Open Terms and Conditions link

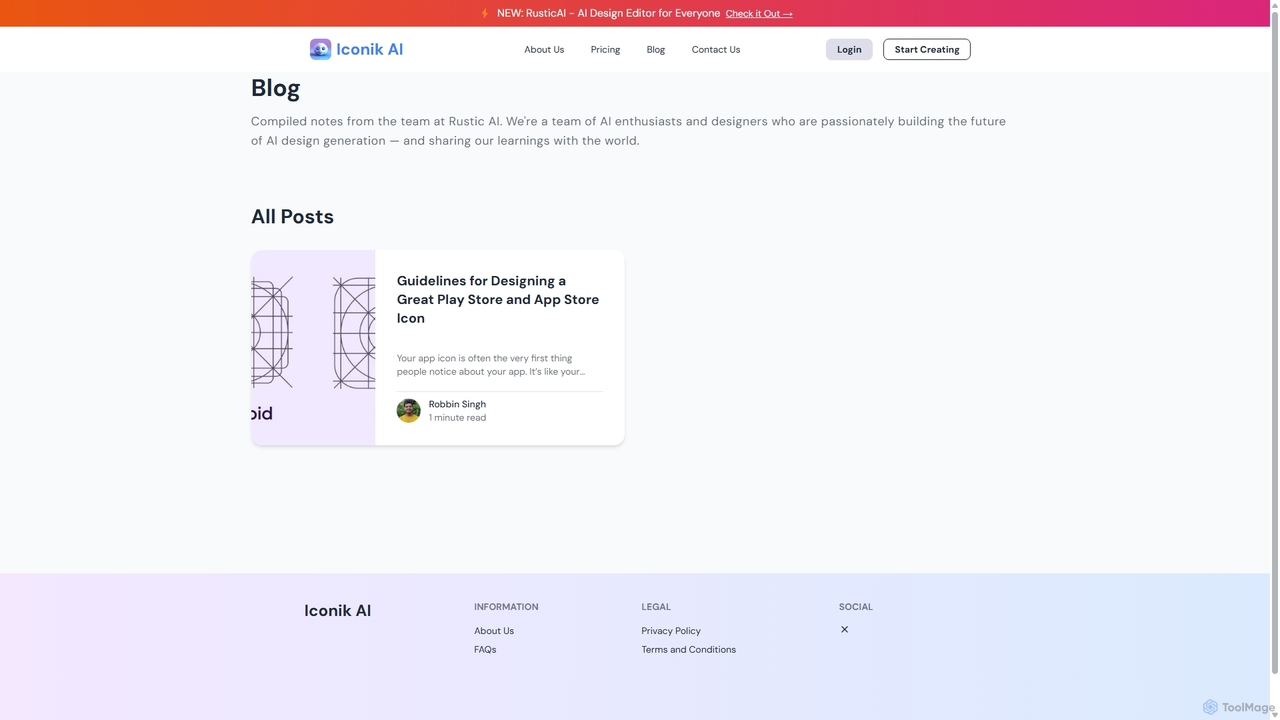[689, 650]
